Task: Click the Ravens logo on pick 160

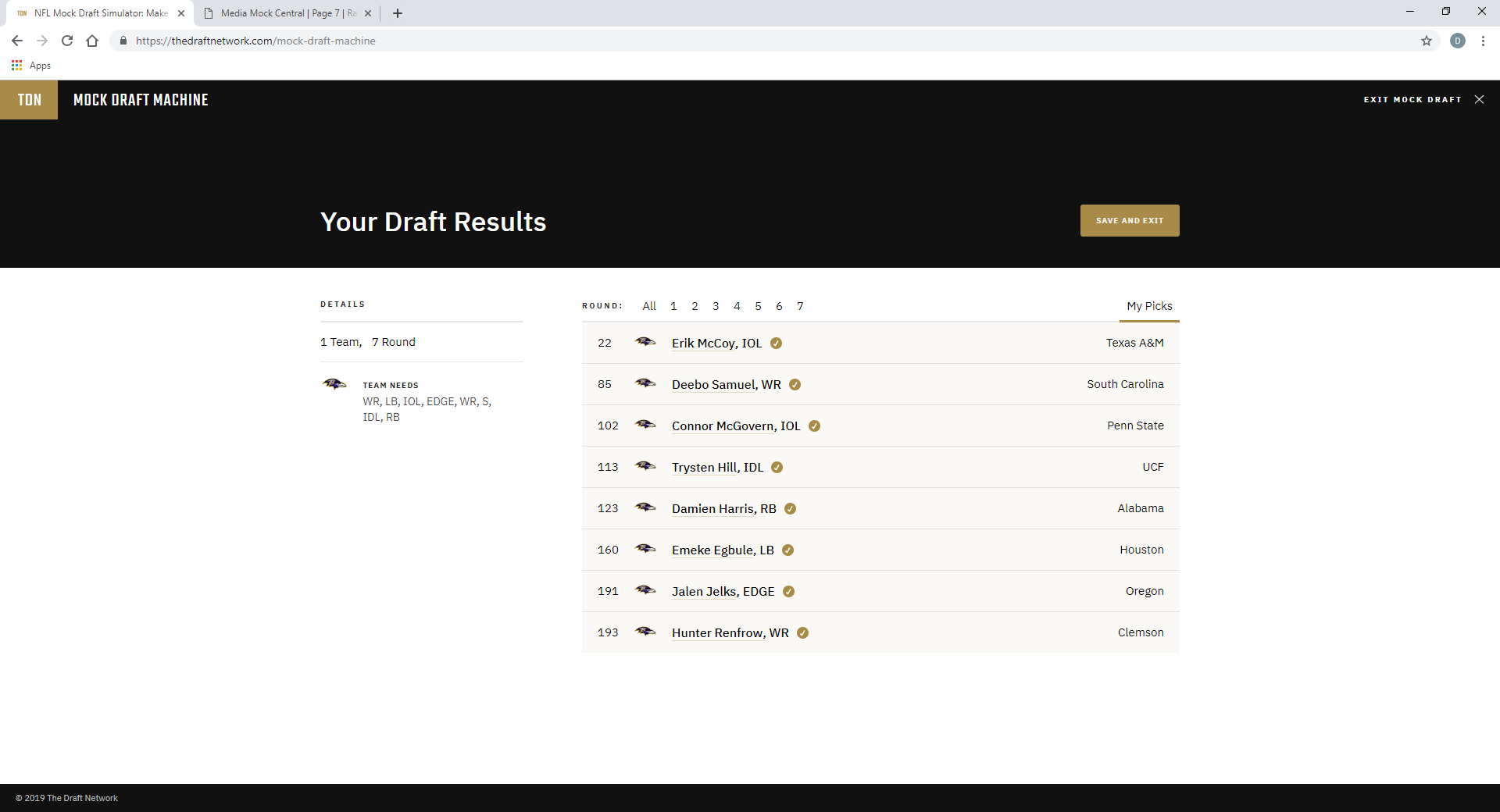Action: [x=645, y=549]
